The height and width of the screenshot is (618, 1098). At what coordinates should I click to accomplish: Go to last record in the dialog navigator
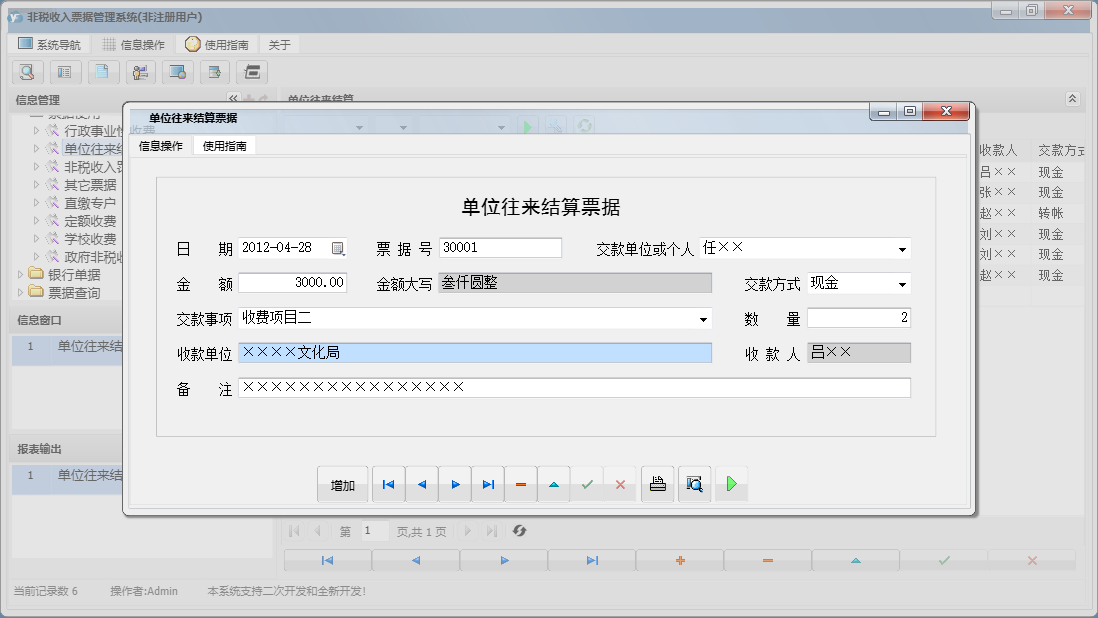(x=488, y=484)
